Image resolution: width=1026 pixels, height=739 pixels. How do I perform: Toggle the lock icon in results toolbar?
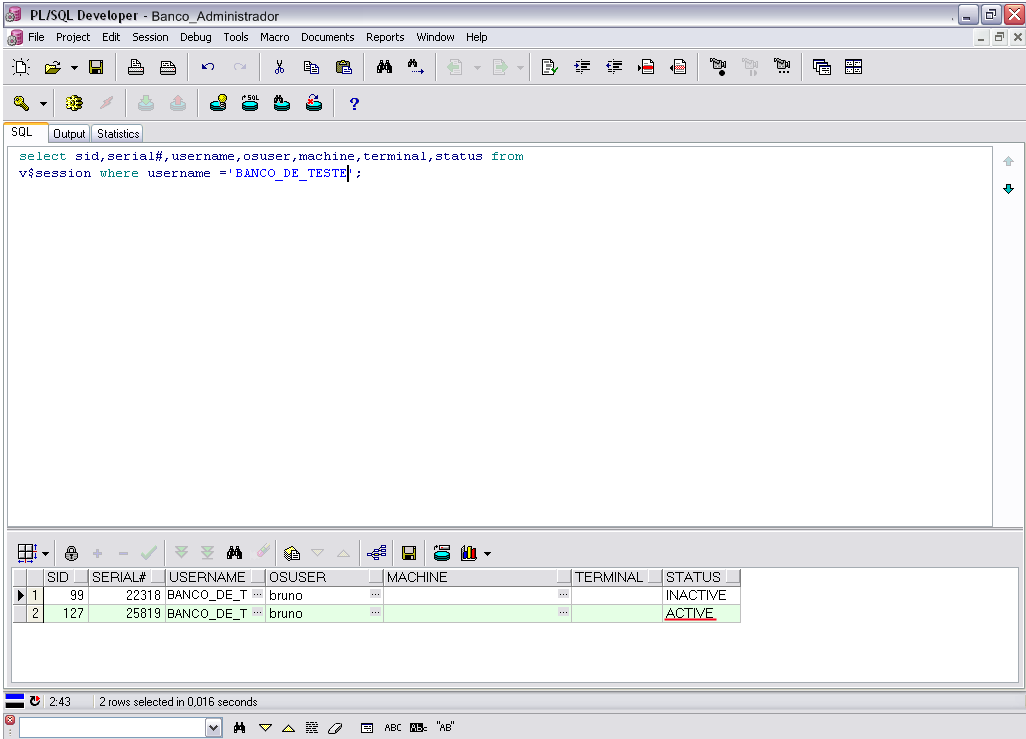[71, 553]
